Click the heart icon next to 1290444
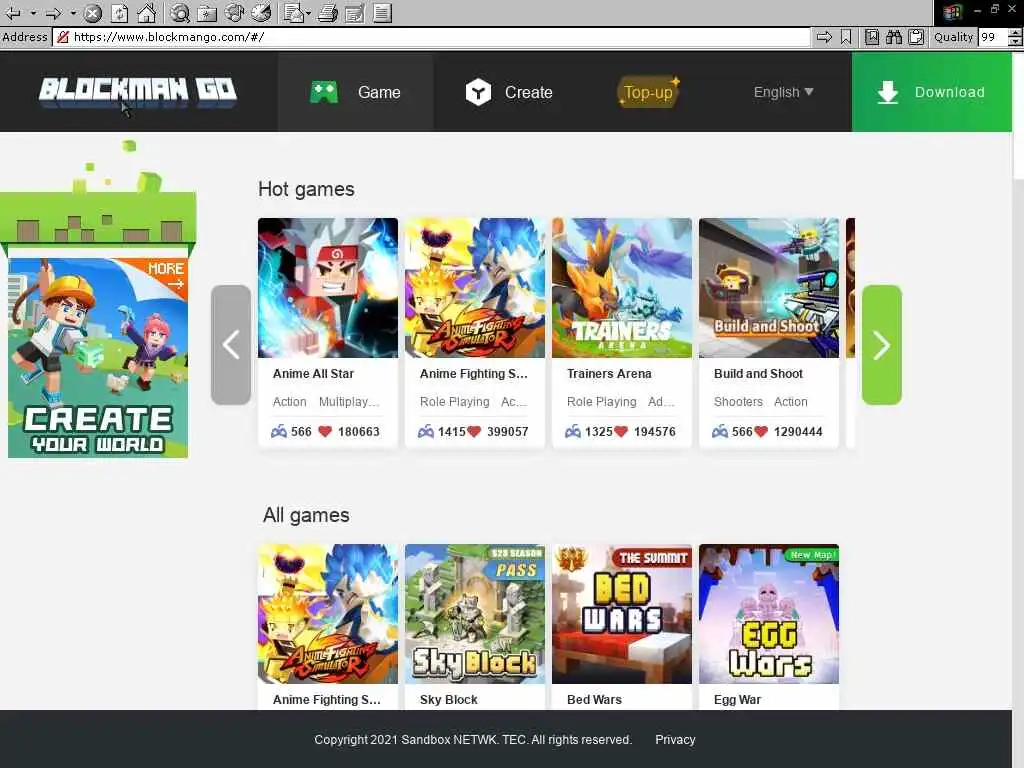The width and height of the screenshot is (1024, 768). click(x=761, y=432)
